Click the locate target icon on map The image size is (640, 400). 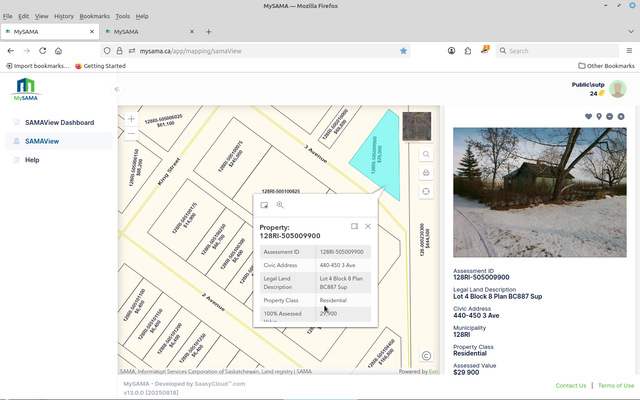click(x=426, y=191)
